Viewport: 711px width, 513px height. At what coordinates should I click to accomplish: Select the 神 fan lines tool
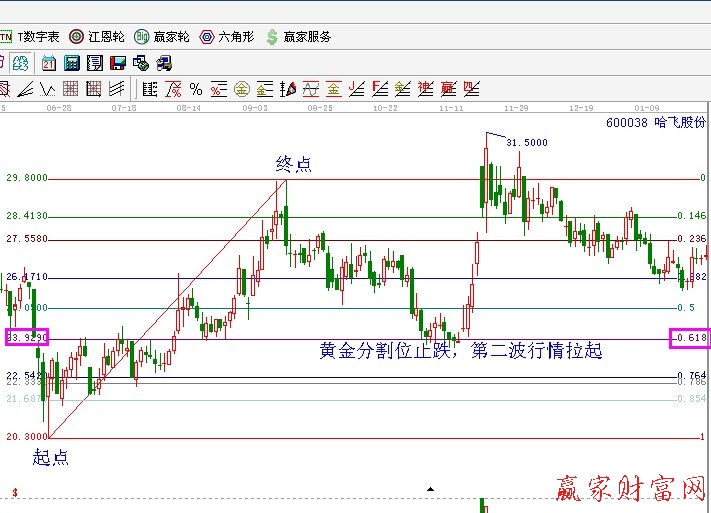[426, 89]
